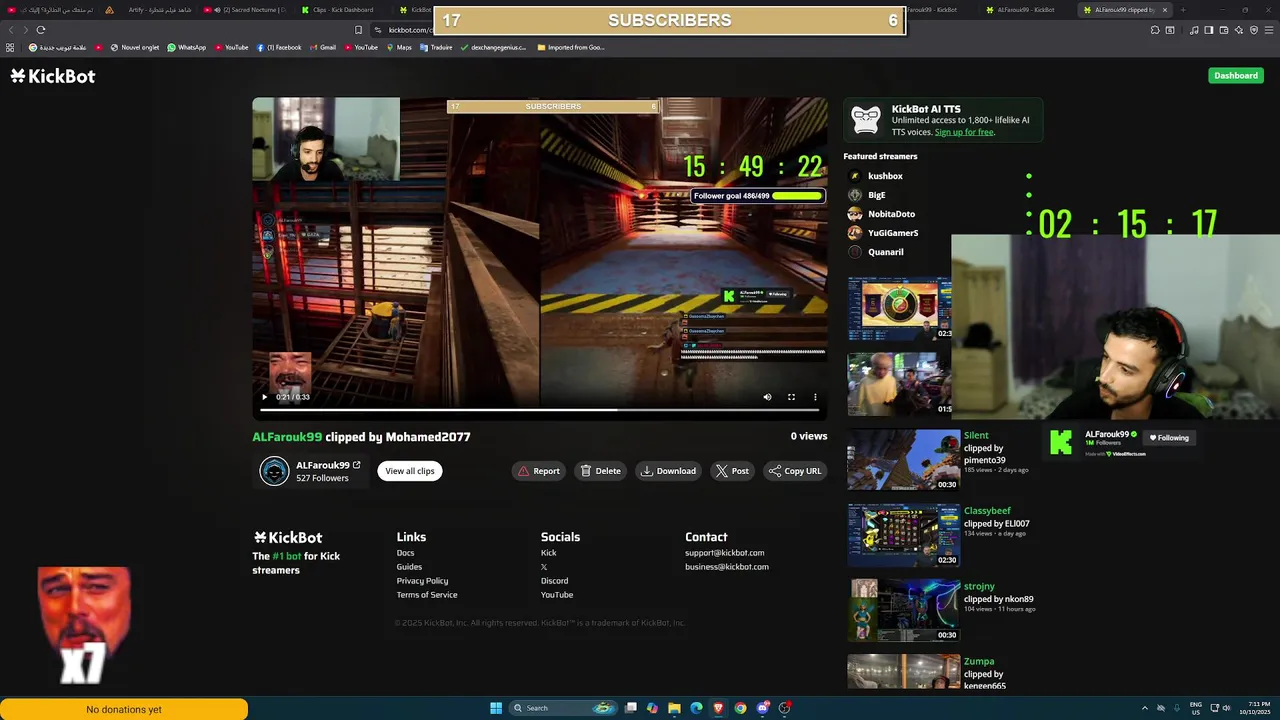Open footer Kick social link

[x=548, y=553]
